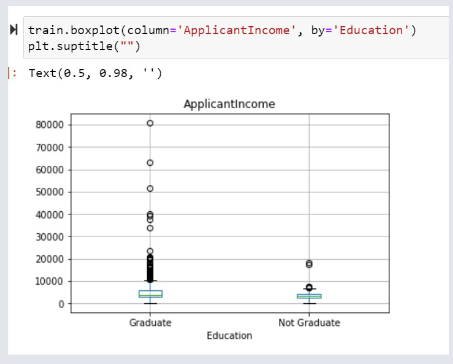Click the 'ApplicantIncome' string in the code
Image resolution: width=453 pixels, height=364 pixels.
tap(236, 30)
